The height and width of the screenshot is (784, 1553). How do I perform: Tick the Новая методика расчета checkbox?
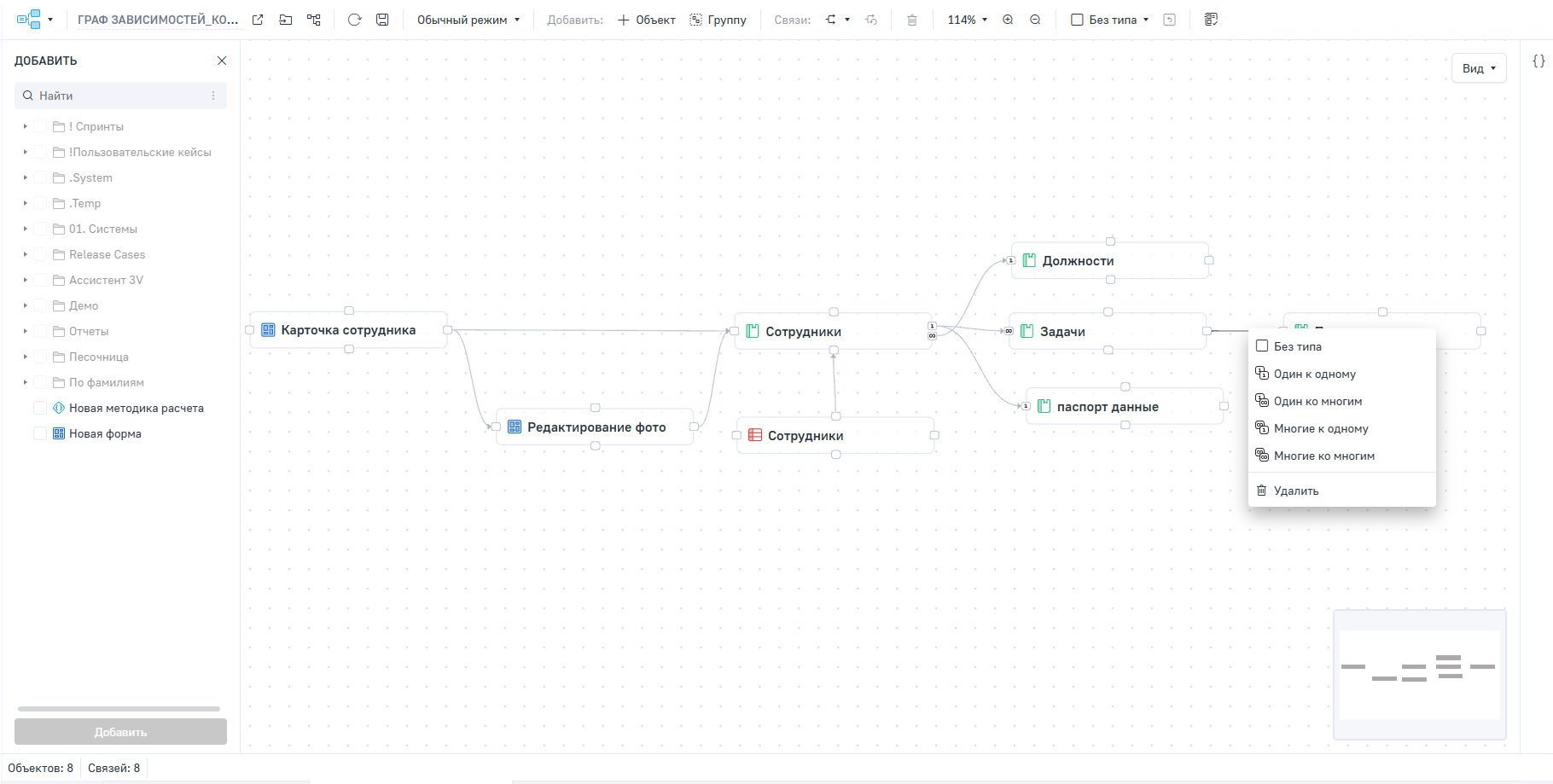pos(40,408)
